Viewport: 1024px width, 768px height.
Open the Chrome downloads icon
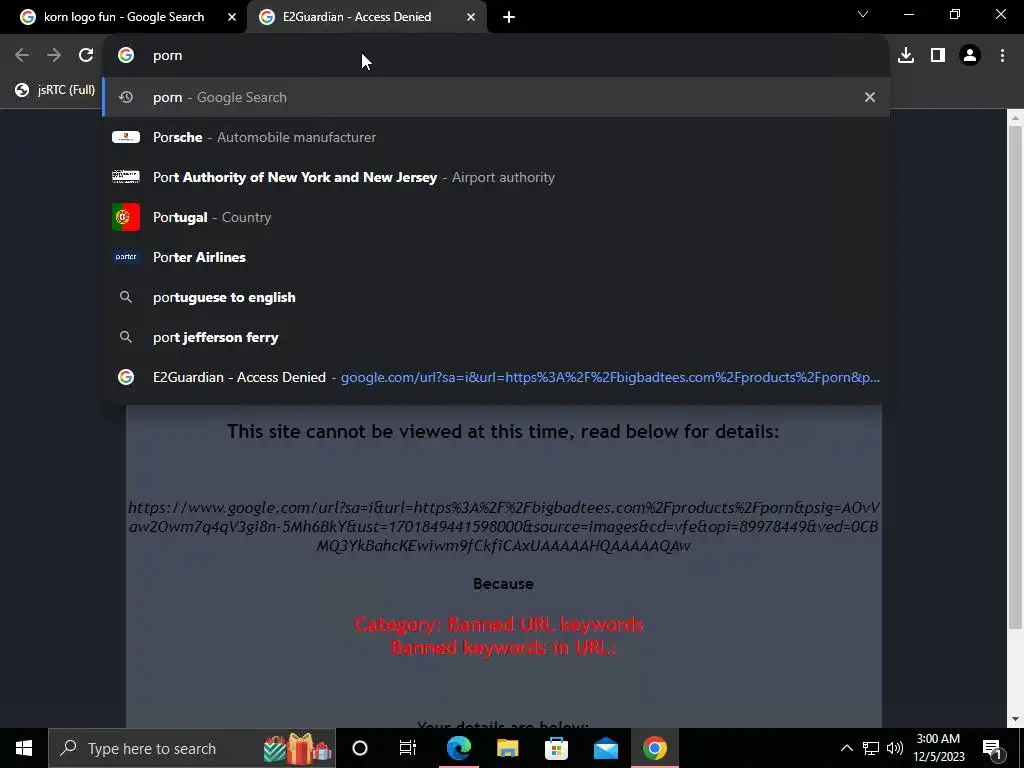906,56
